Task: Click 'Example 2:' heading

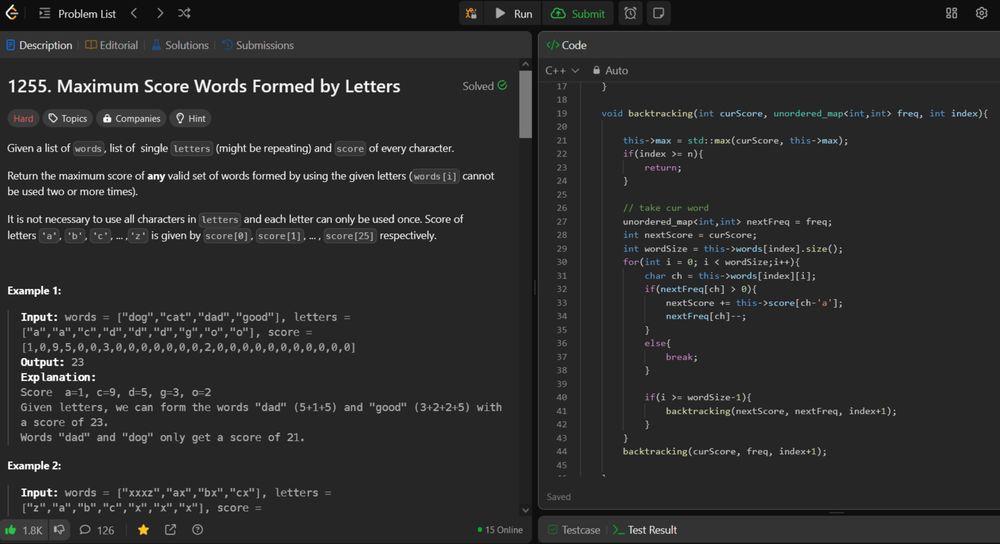Action: (34, 466)
